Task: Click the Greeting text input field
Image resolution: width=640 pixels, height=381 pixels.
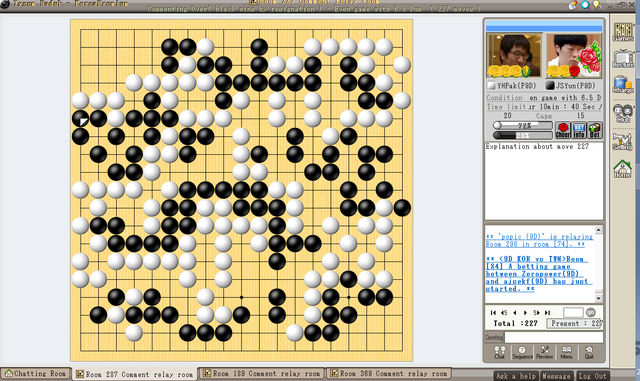Action: [x=554, y=337]
